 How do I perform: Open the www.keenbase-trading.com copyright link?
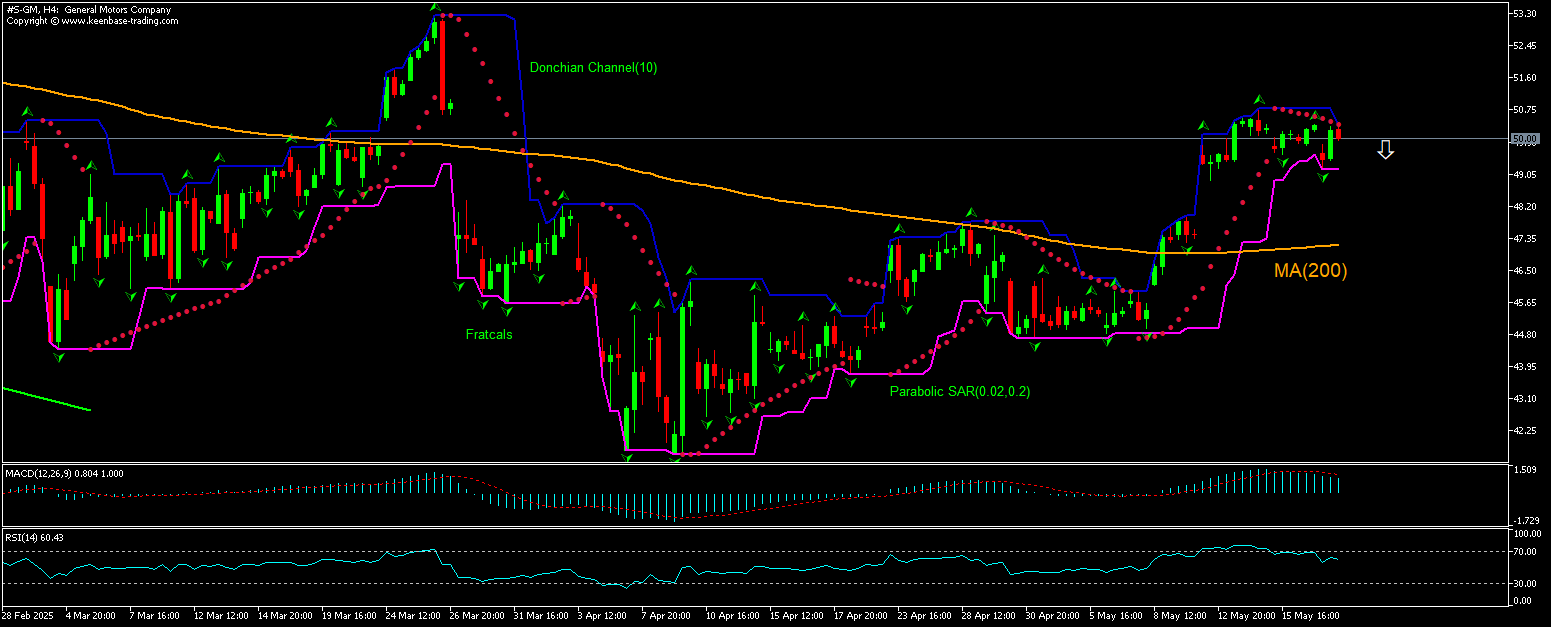tap(90, 19)
